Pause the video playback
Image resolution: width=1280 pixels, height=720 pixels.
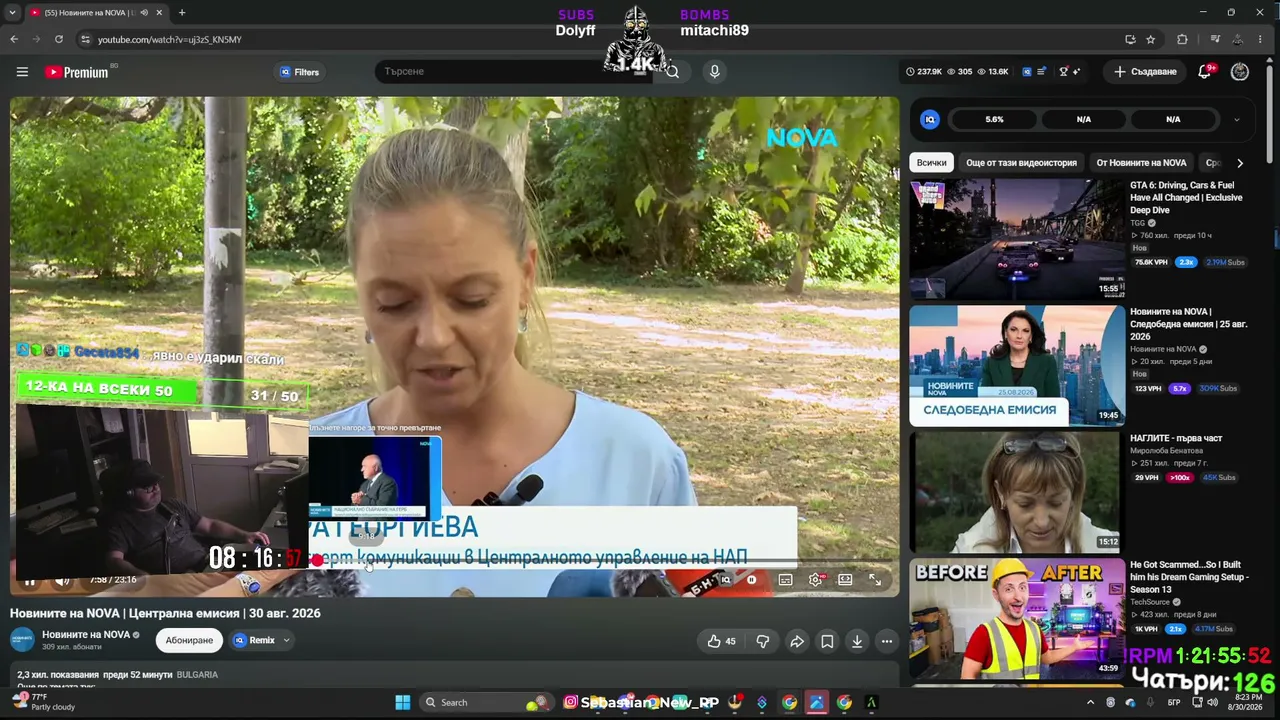coord(30,580)
